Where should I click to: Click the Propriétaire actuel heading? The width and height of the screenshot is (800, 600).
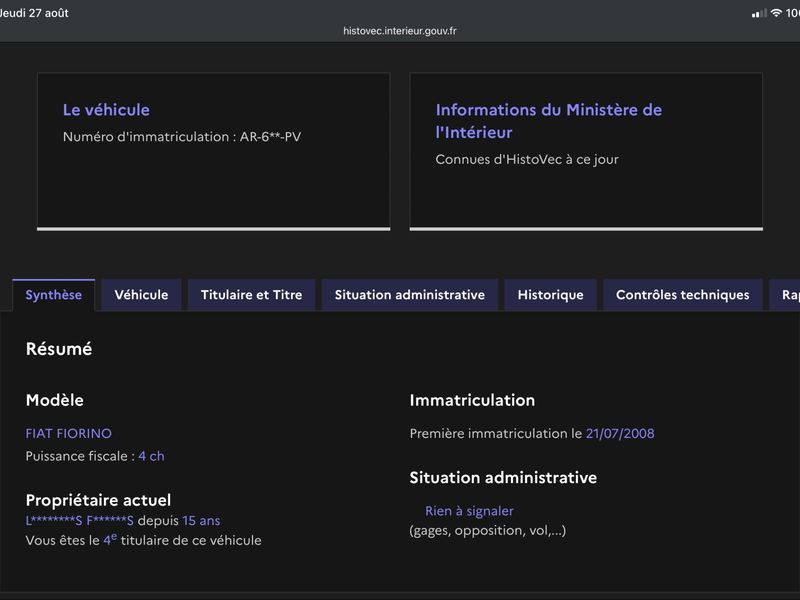[98, 500]
